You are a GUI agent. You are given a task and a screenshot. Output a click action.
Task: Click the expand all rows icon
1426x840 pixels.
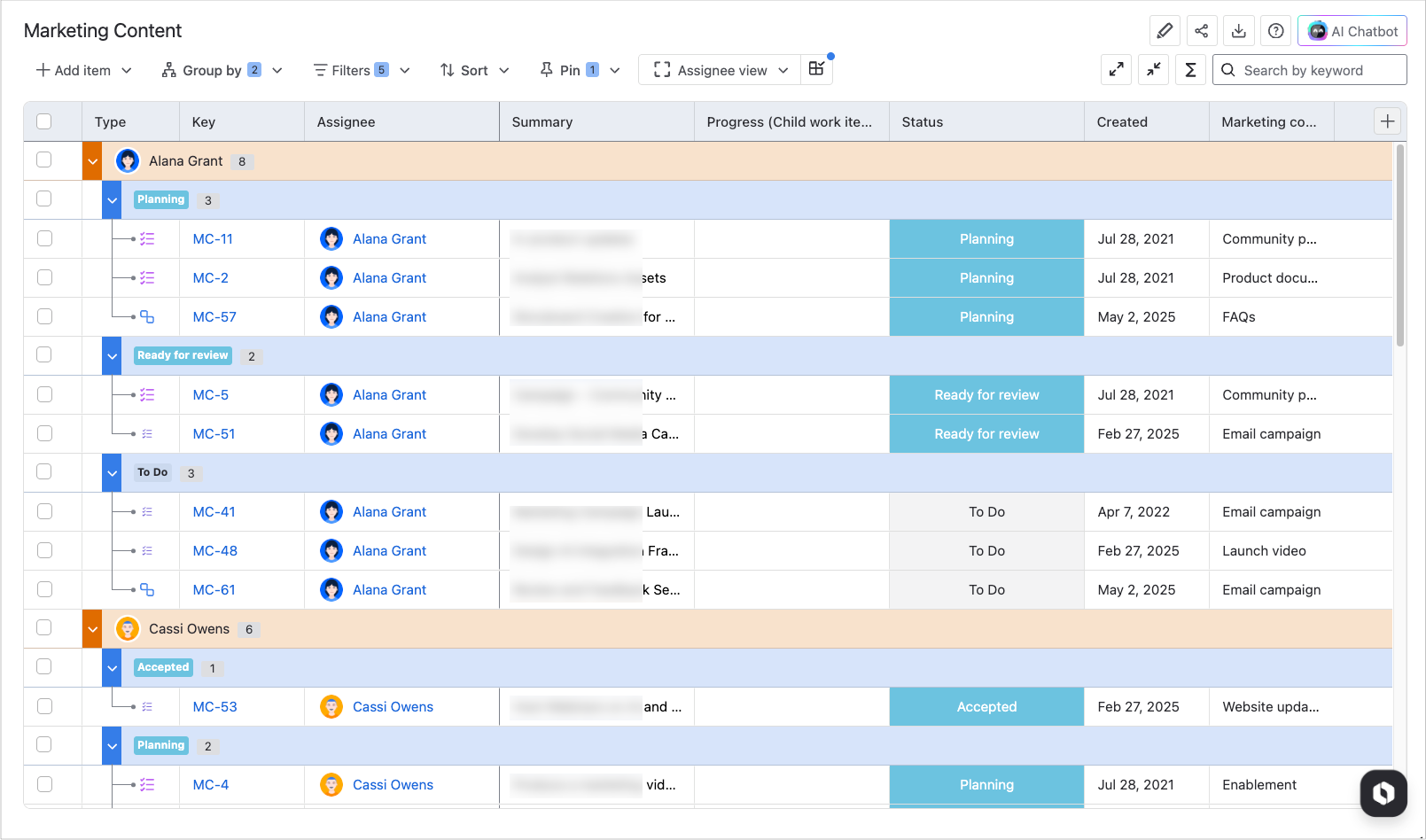coord(1117,70)
